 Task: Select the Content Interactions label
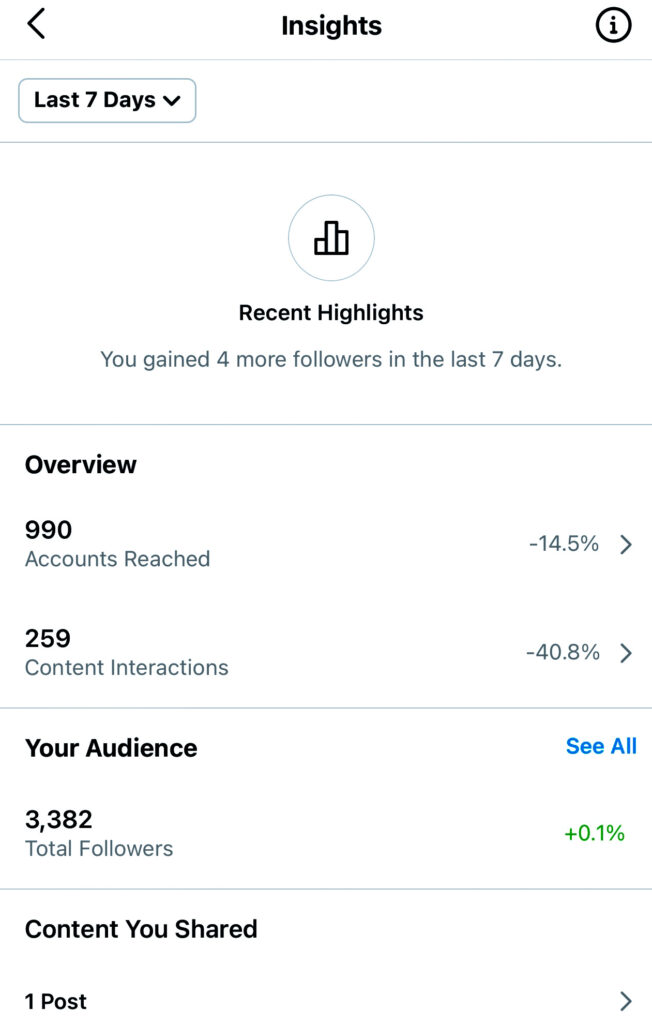tap(126, 668)
